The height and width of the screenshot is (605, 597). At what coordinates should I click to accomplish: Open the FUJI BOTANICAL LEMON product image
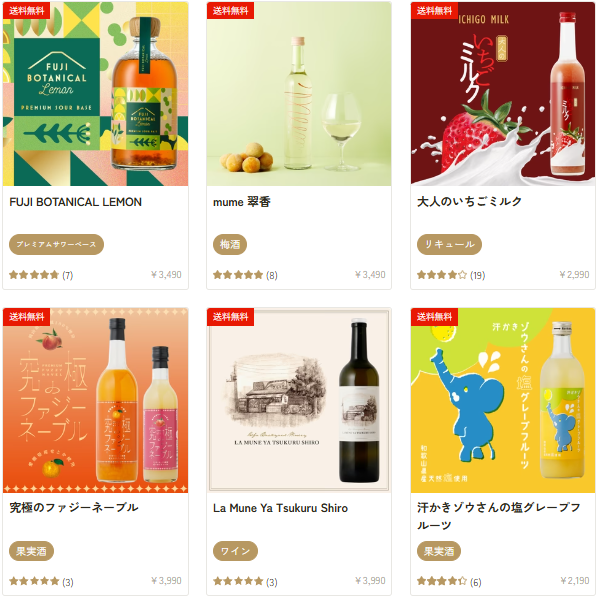(x=95, y=94)
